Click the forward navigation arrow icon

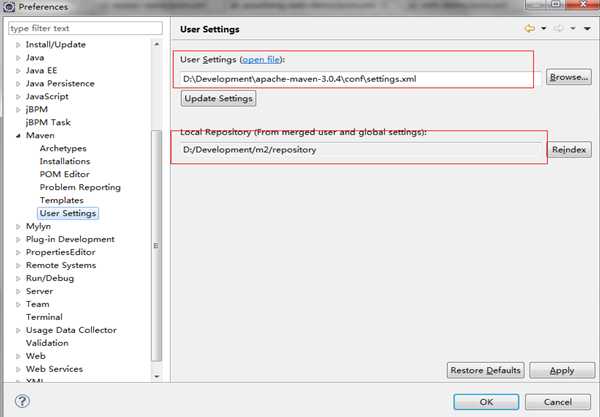(558, 29)
